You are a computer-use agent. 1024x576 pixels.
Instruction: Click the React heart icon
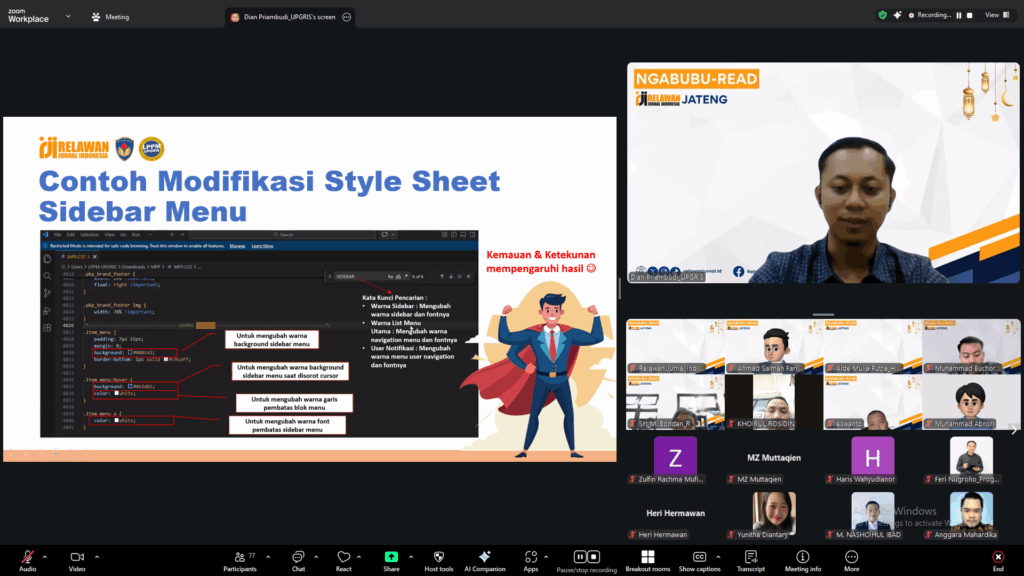coord(344,557)
